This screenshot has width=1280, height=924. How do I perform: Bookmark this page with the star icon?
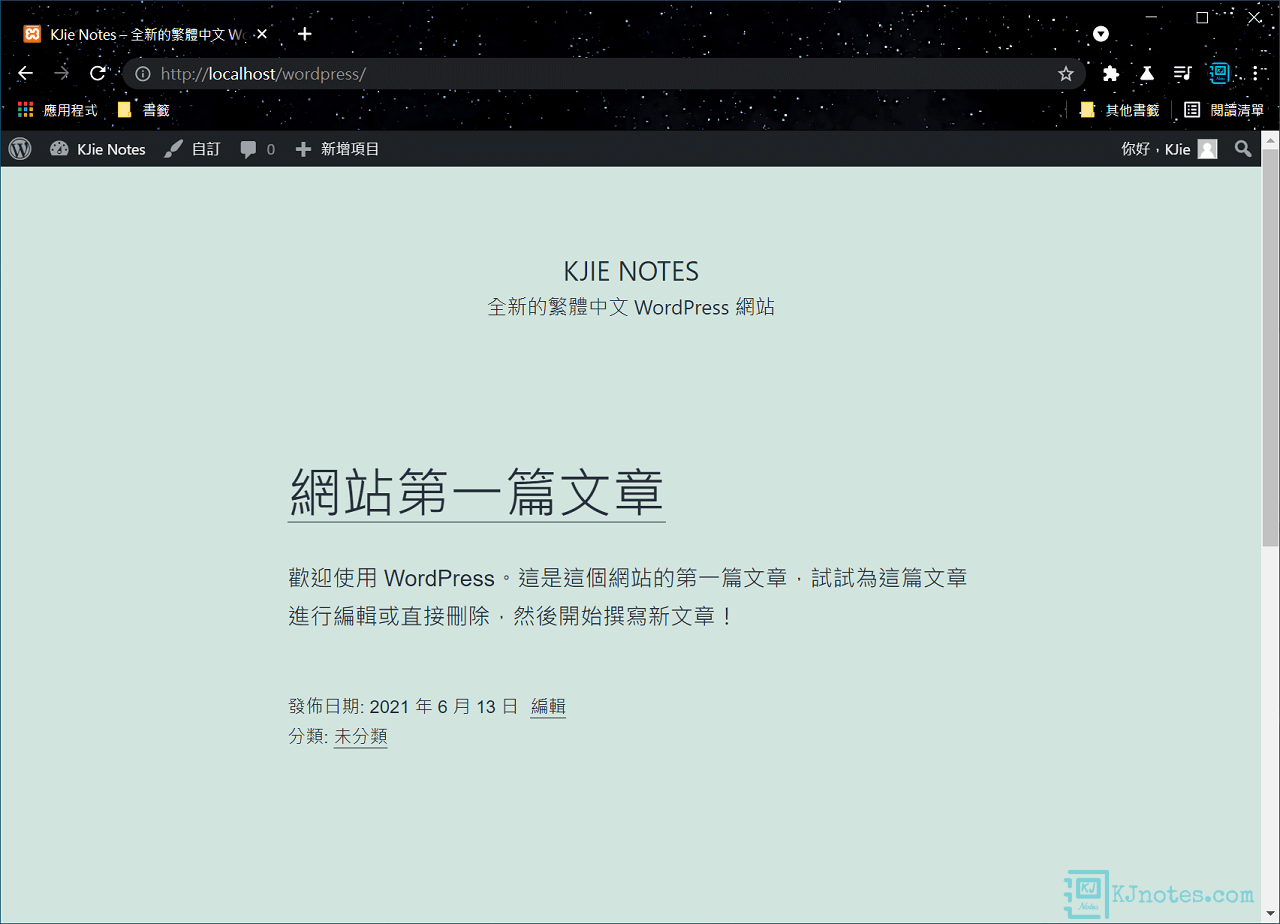[1066, 74]
